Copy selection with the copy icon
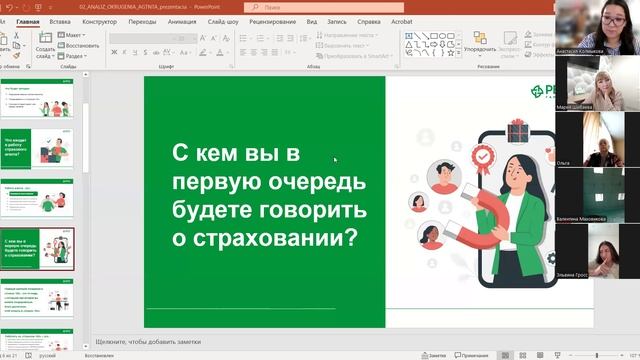The width and height of the screenshot is (640, 360). tap(16, 45)
